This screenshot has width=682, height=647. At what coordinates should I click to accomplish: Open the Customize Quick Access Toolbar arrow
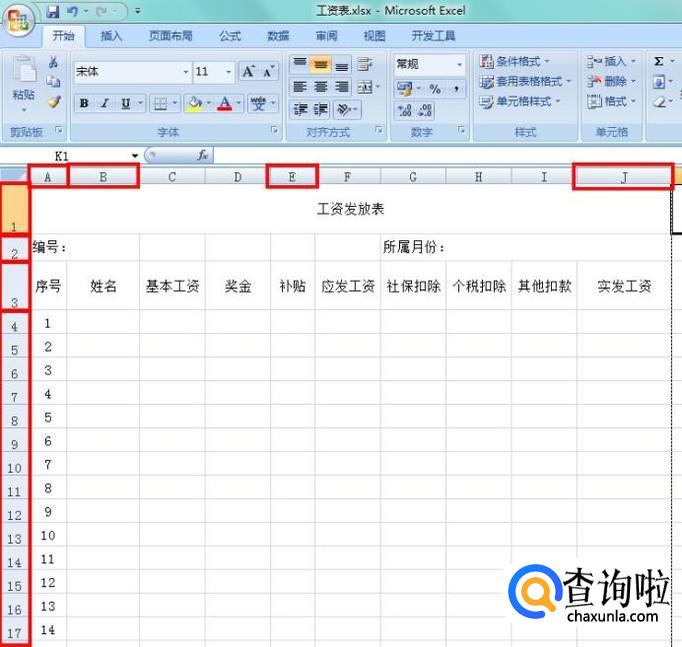pyautogui.click(x=138, y=11)
